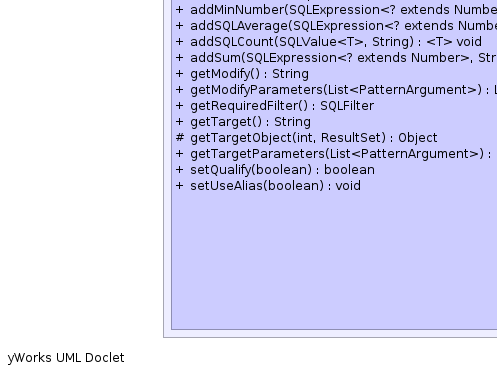497x375 pixels.
Task: Select getTarget() : String method
Action: [243, 122]
